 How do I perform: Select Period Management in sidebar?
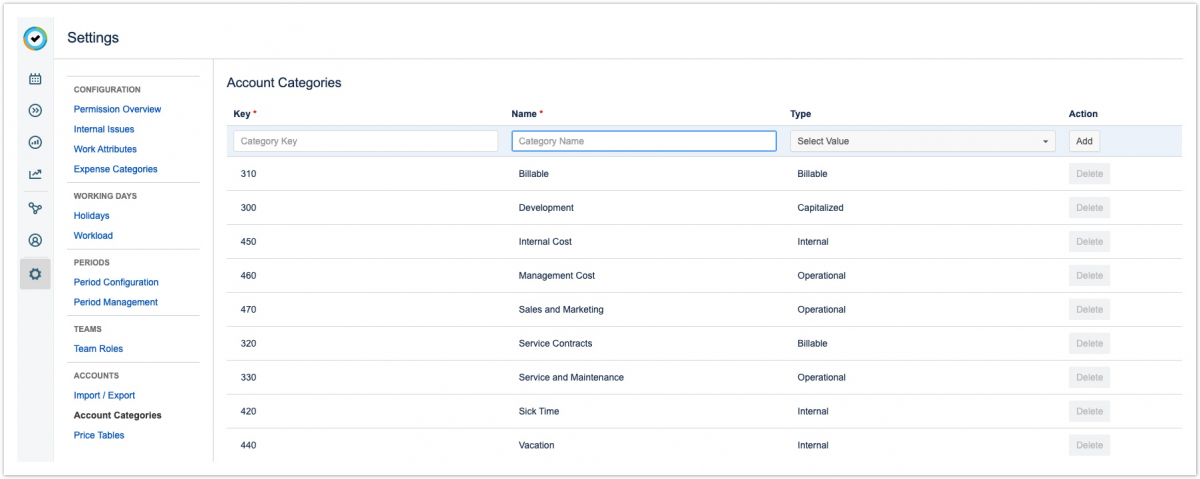point(115,302)
